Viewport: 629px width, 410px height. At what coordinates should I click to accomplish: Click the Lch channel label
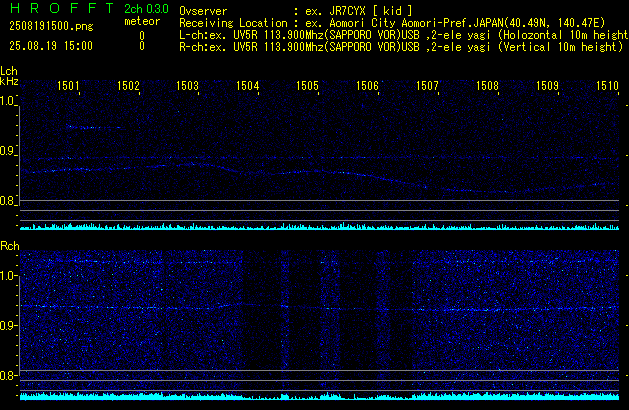9,71
